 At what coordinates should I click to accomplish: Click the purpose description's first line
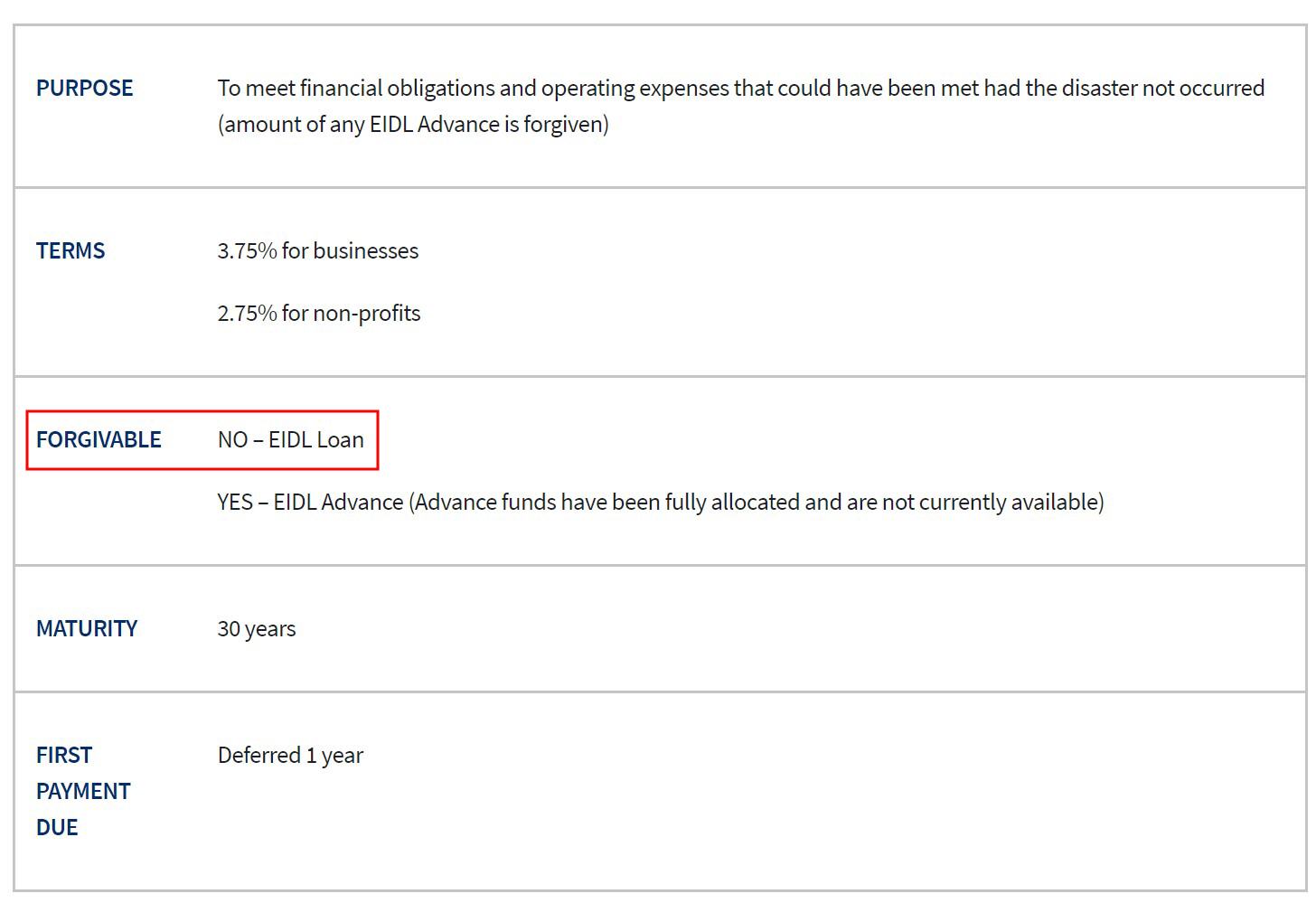pos(741,88)
